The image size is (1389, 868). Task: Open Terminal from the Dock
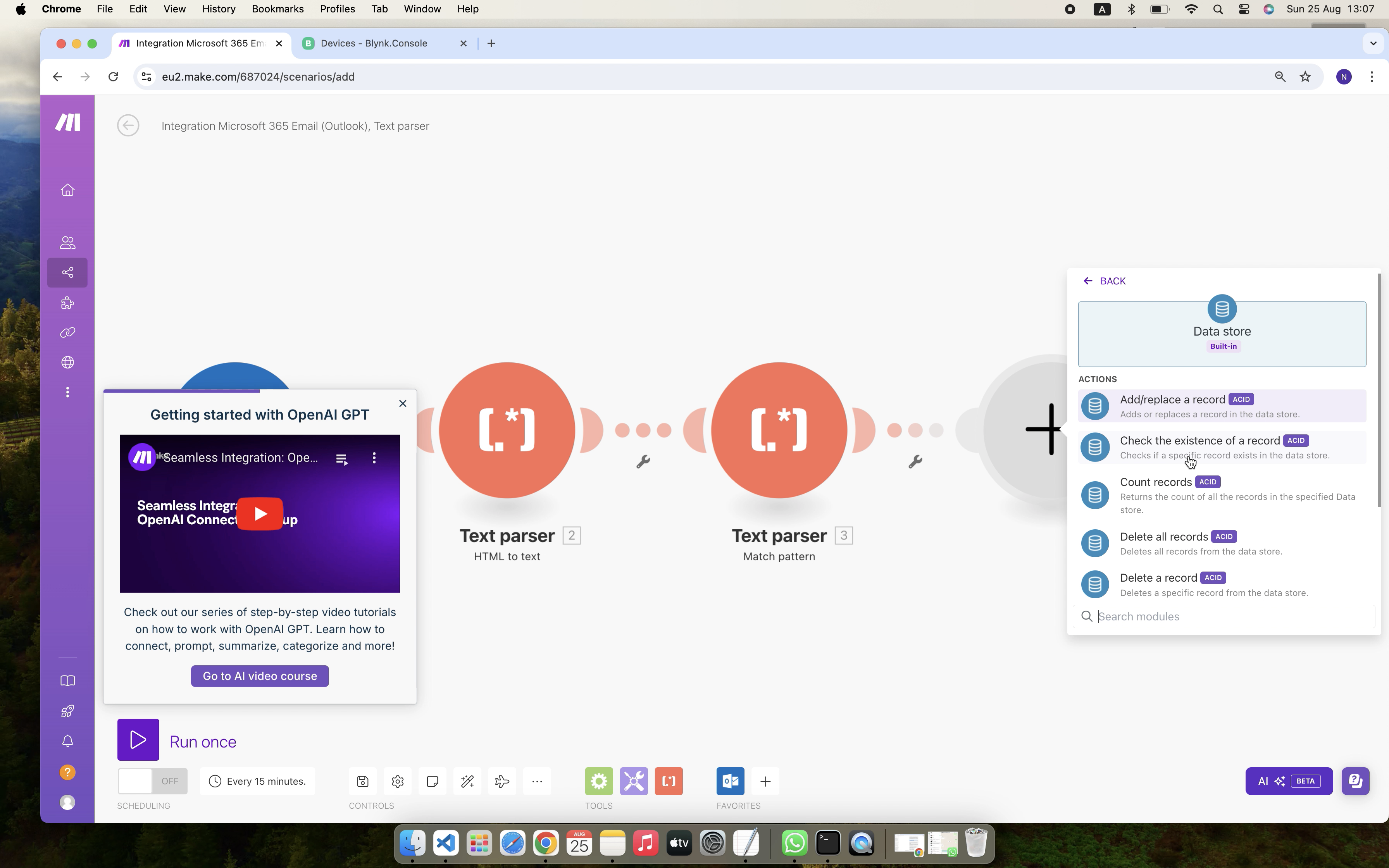(828, 843)
